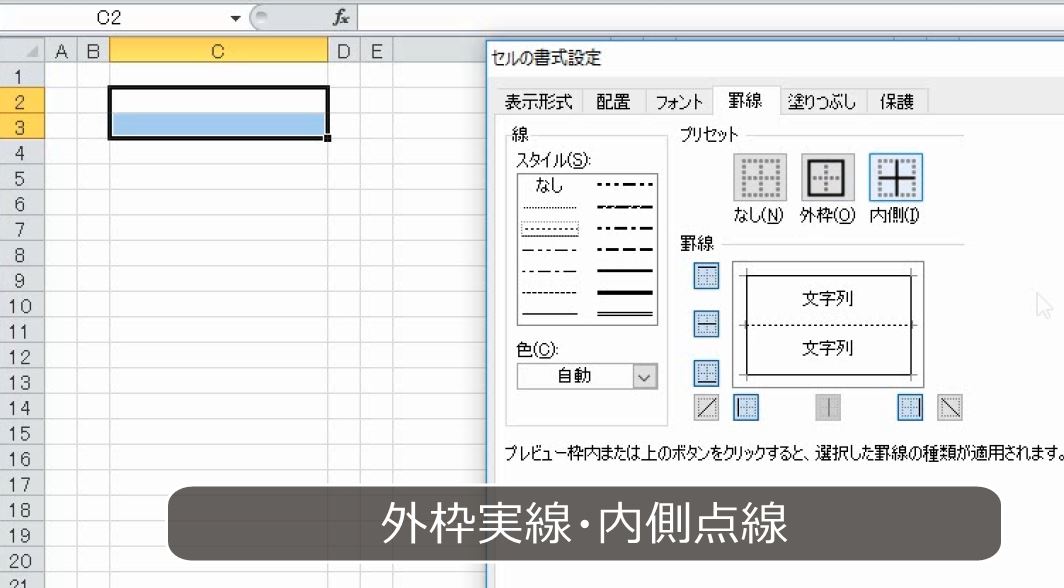The width and height of the screenshot is (1064, 588).
Task: Click highlighted cell C3 in the worksheet
Action: [218, 125]
